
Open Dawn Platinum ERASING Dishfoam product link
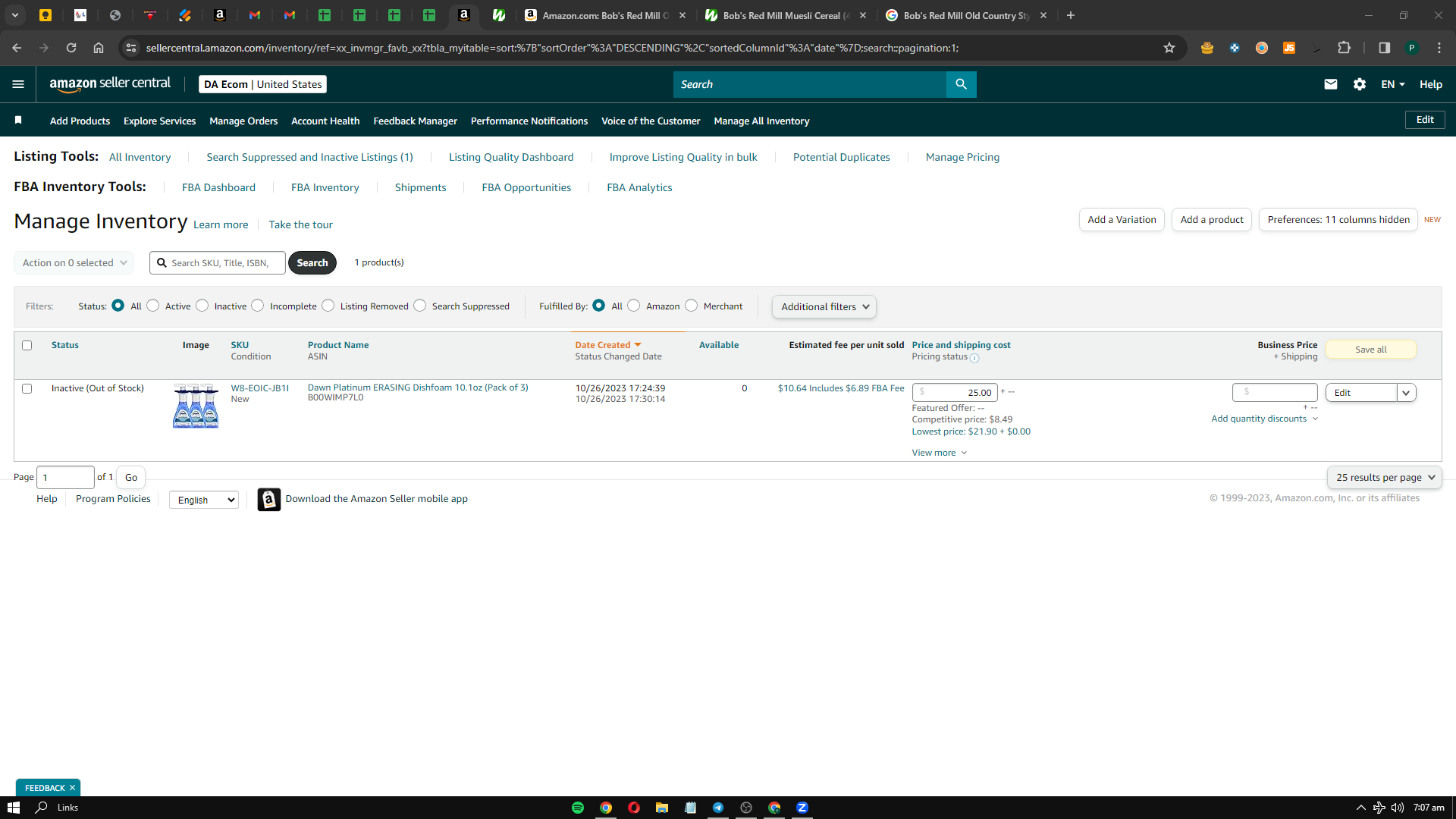tap(418, 388)
